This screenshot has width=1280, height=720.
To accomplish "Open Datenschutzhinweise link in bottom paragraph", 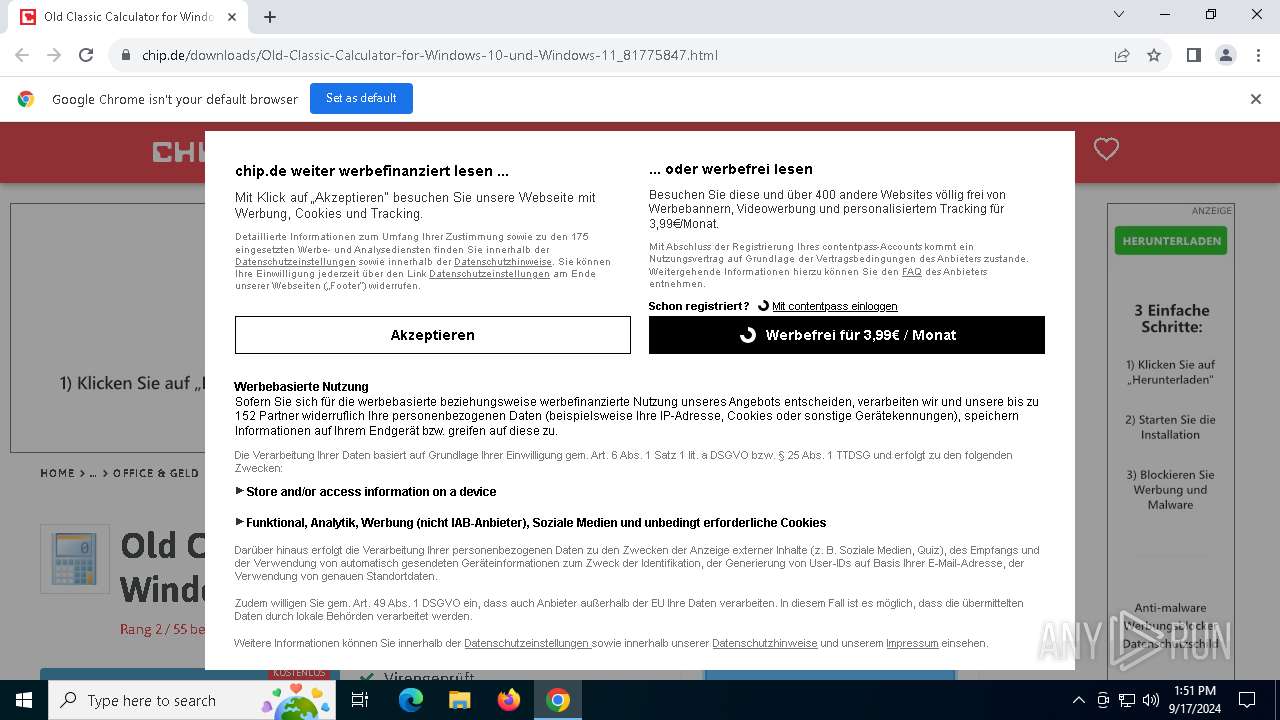I will point(764,643).
